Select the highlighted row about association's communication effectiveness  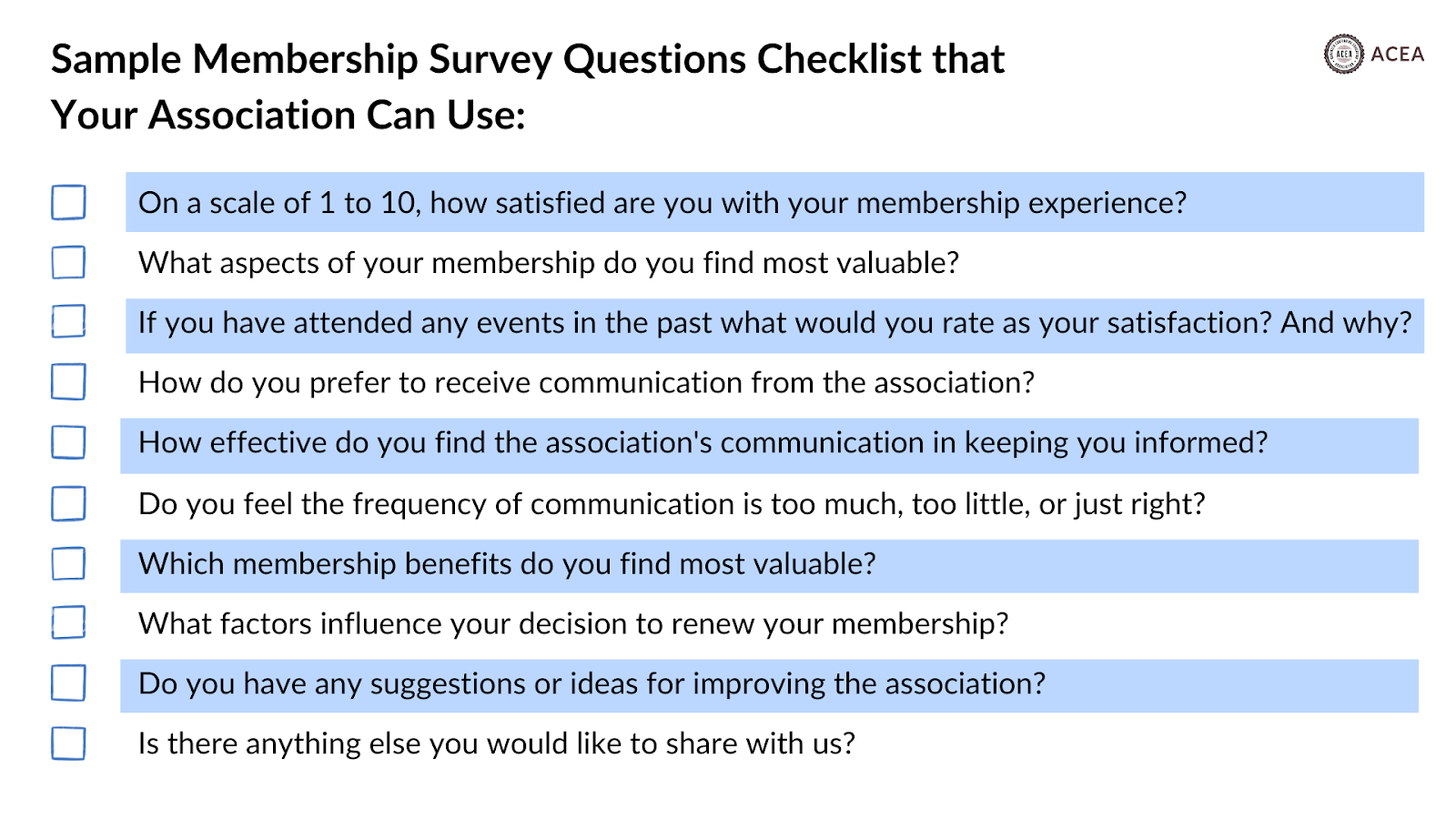coord(769,446)
